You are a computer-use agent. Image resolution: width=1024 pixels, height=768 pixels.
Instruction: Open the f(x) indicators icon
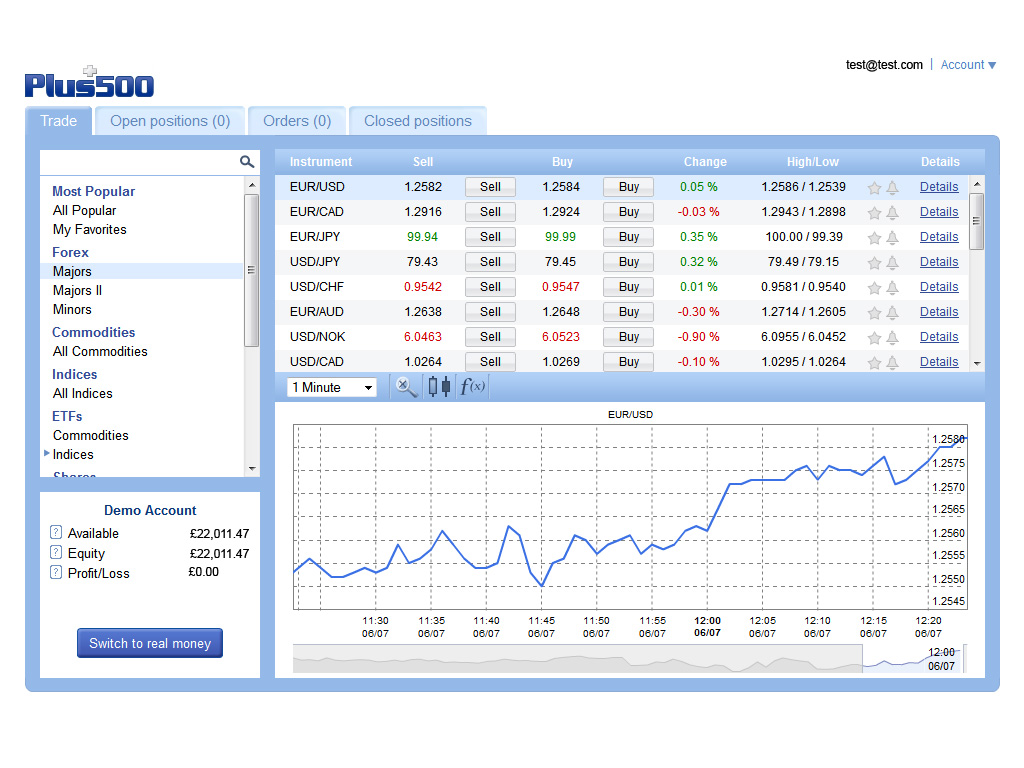pos(472,387)
